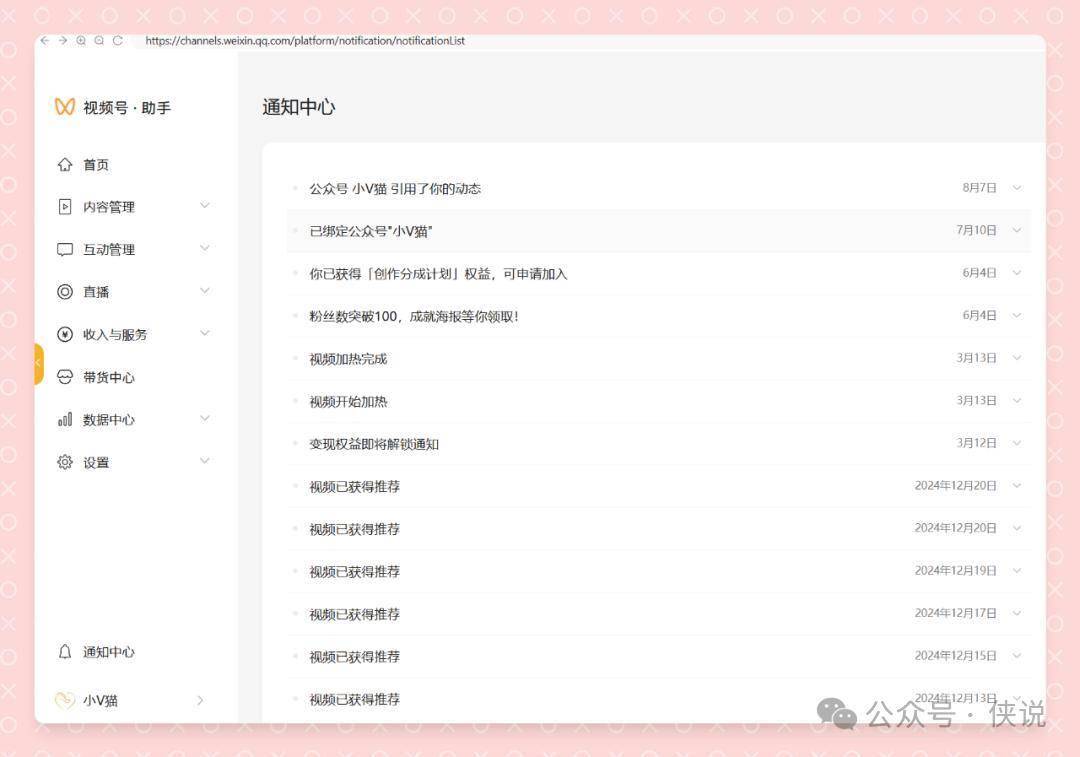Click the orange sidebar collapse handle

(x=39, y=364)
